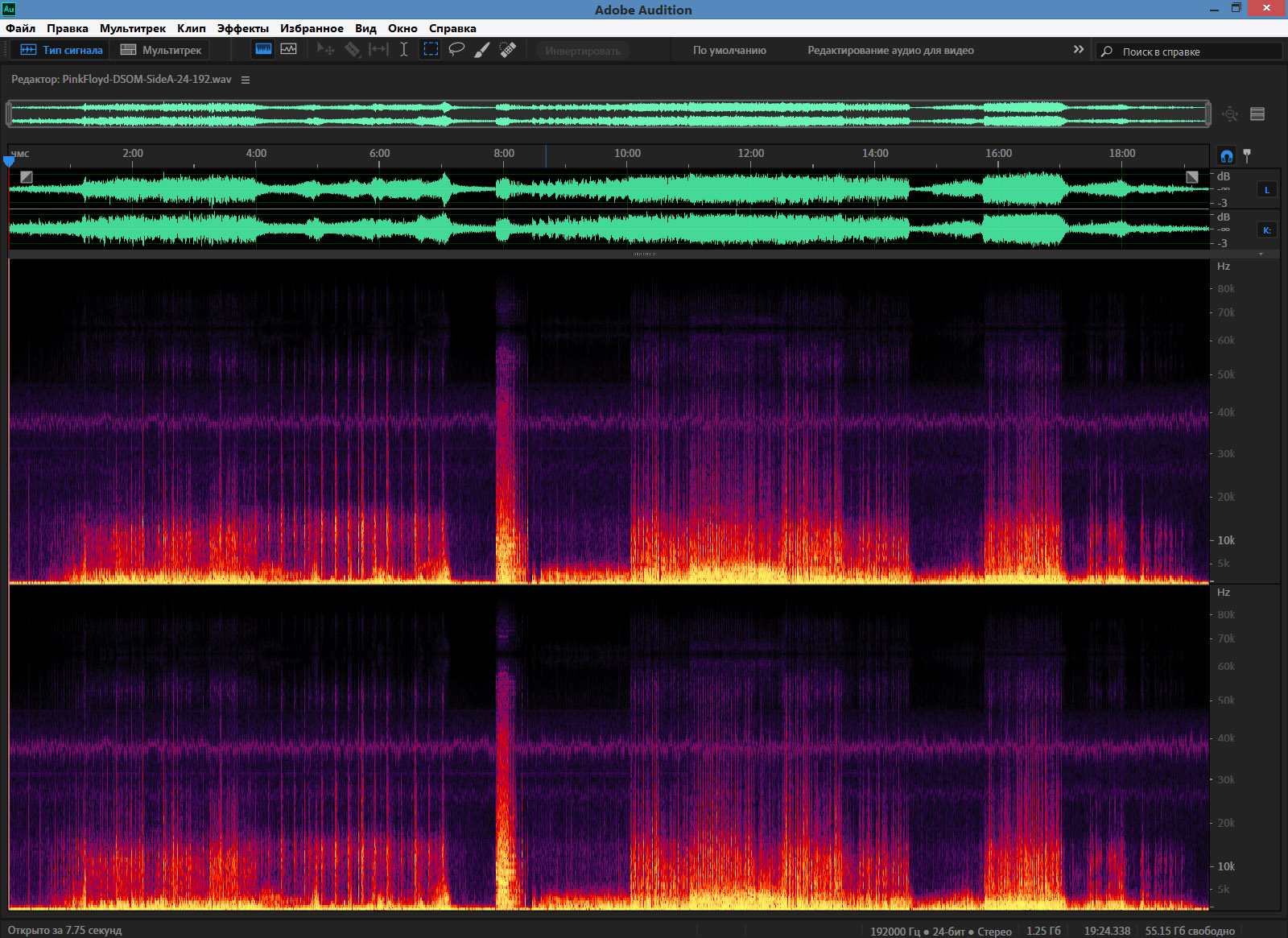Toggle the spectral frequency display icon
This screenshot has width=1288, height=938.
tap(263, 49)
